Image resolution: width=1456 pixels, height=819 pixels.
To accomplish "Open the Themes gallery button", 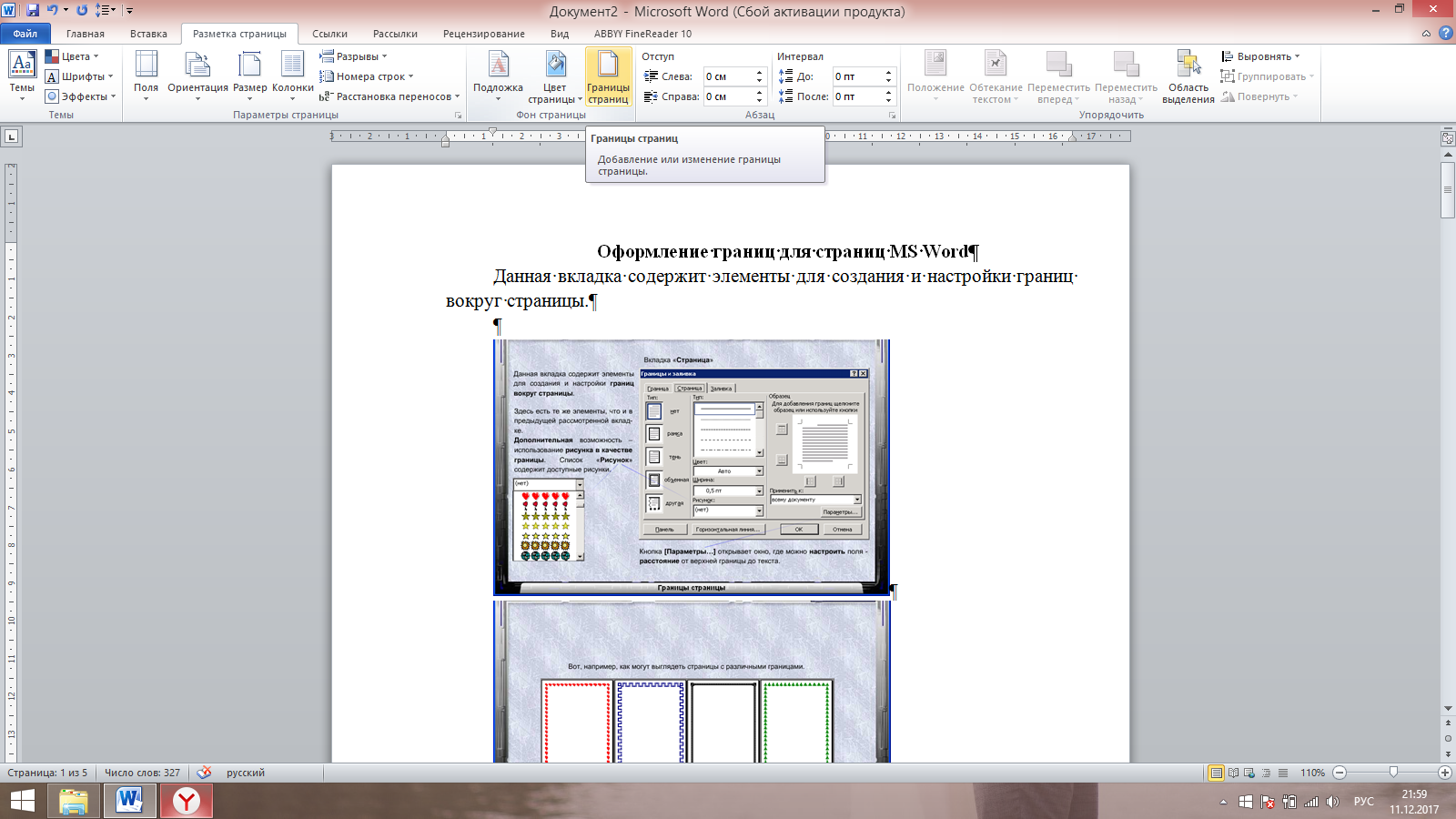I will 22,76.
